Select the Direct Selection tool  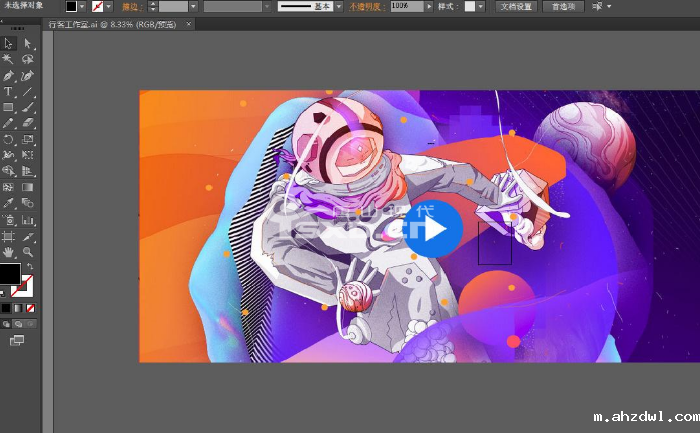click(28, 43)
